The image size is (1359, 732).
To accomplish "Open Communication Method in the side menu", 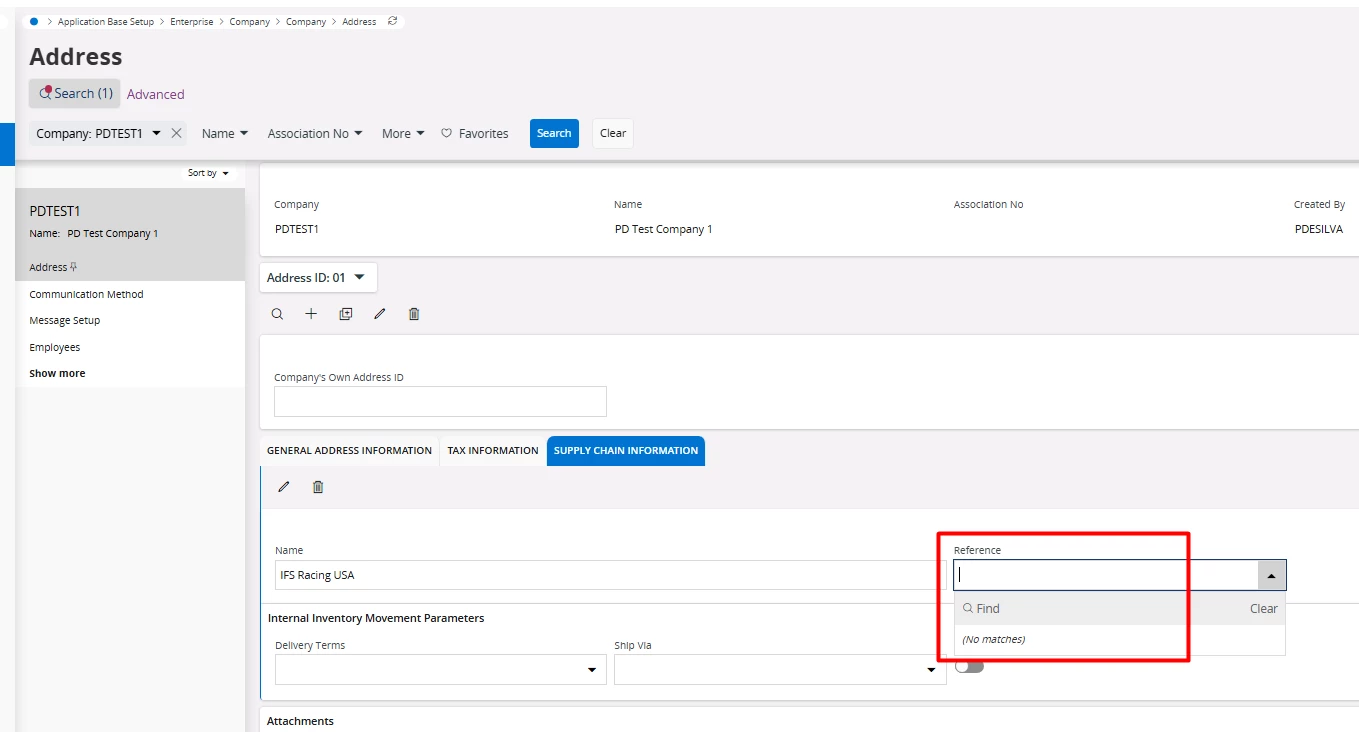I will (x=87, y=294).
